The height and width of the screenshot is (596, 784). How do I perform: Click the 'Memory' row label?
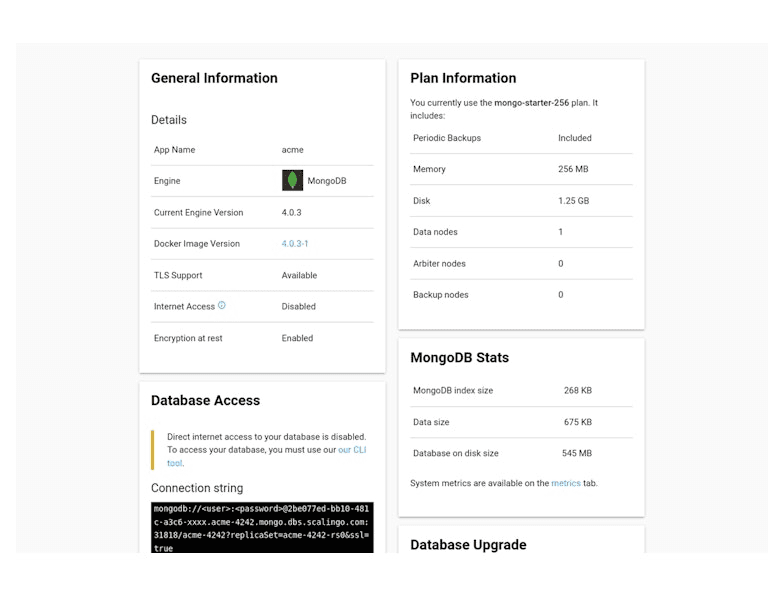[x=429, y=169]
